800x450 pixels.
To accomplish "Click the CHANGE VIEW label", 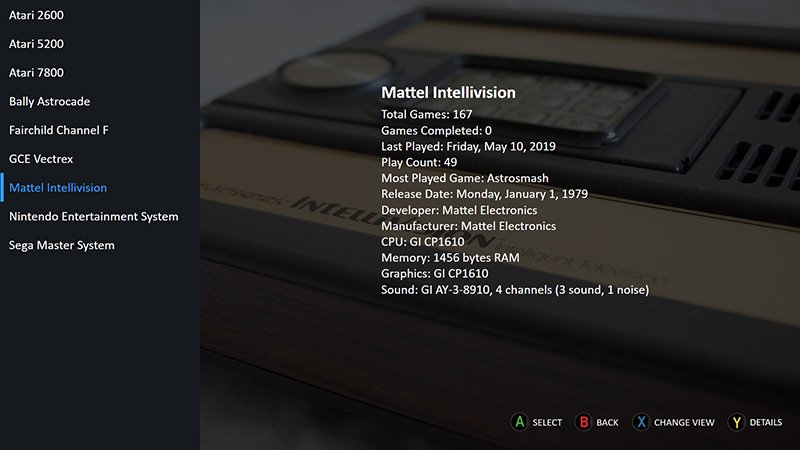I will pos(684,422).
